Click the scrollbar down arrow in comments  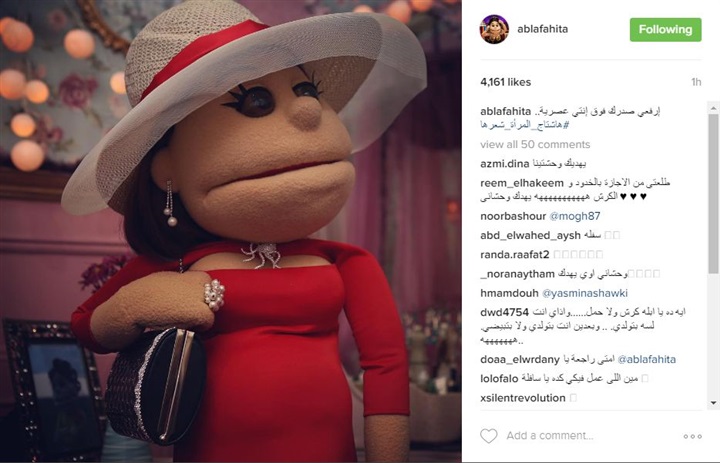tap(713, 403)
